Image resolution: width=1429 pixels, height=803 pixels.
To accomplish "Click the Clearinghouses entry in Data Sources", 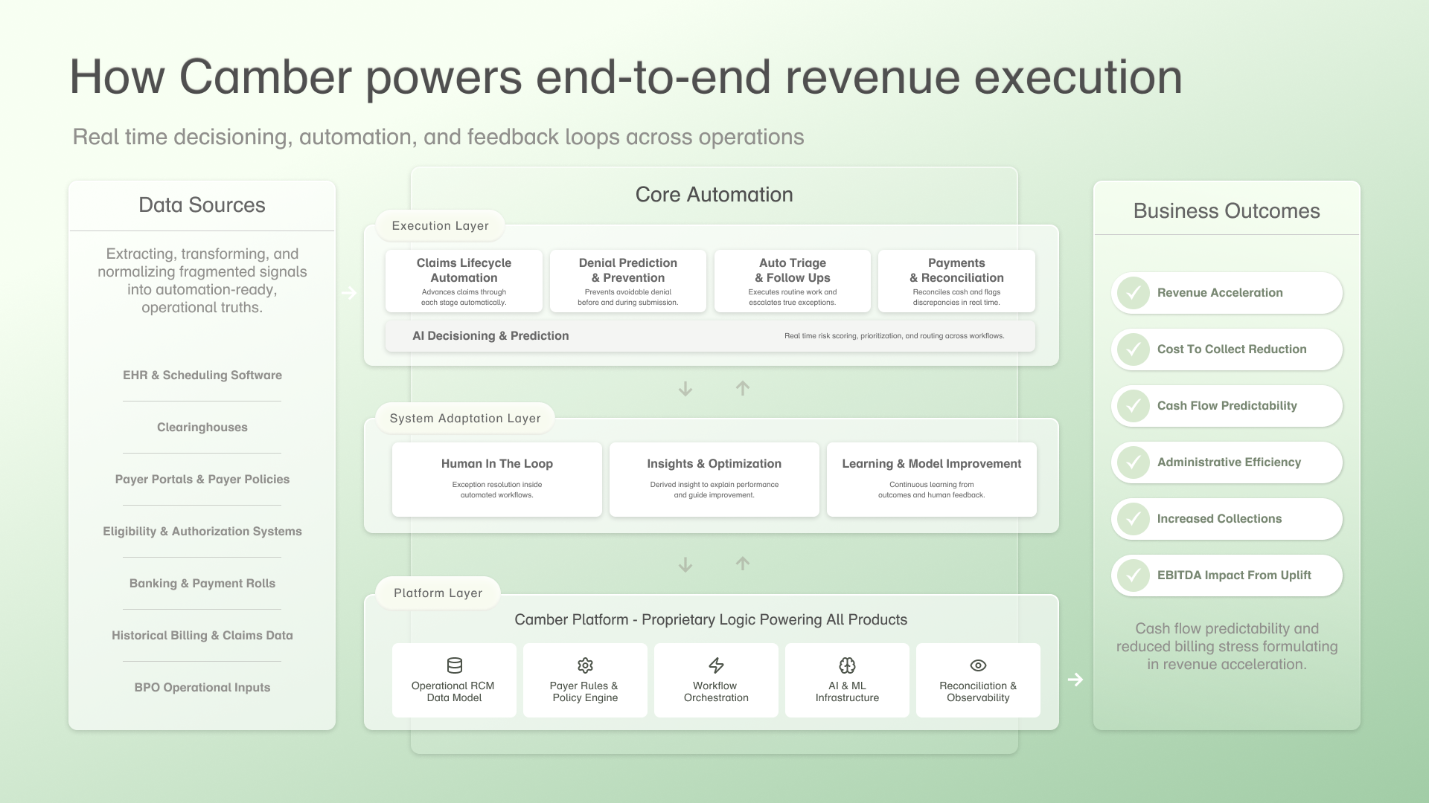I will point(201,427).
